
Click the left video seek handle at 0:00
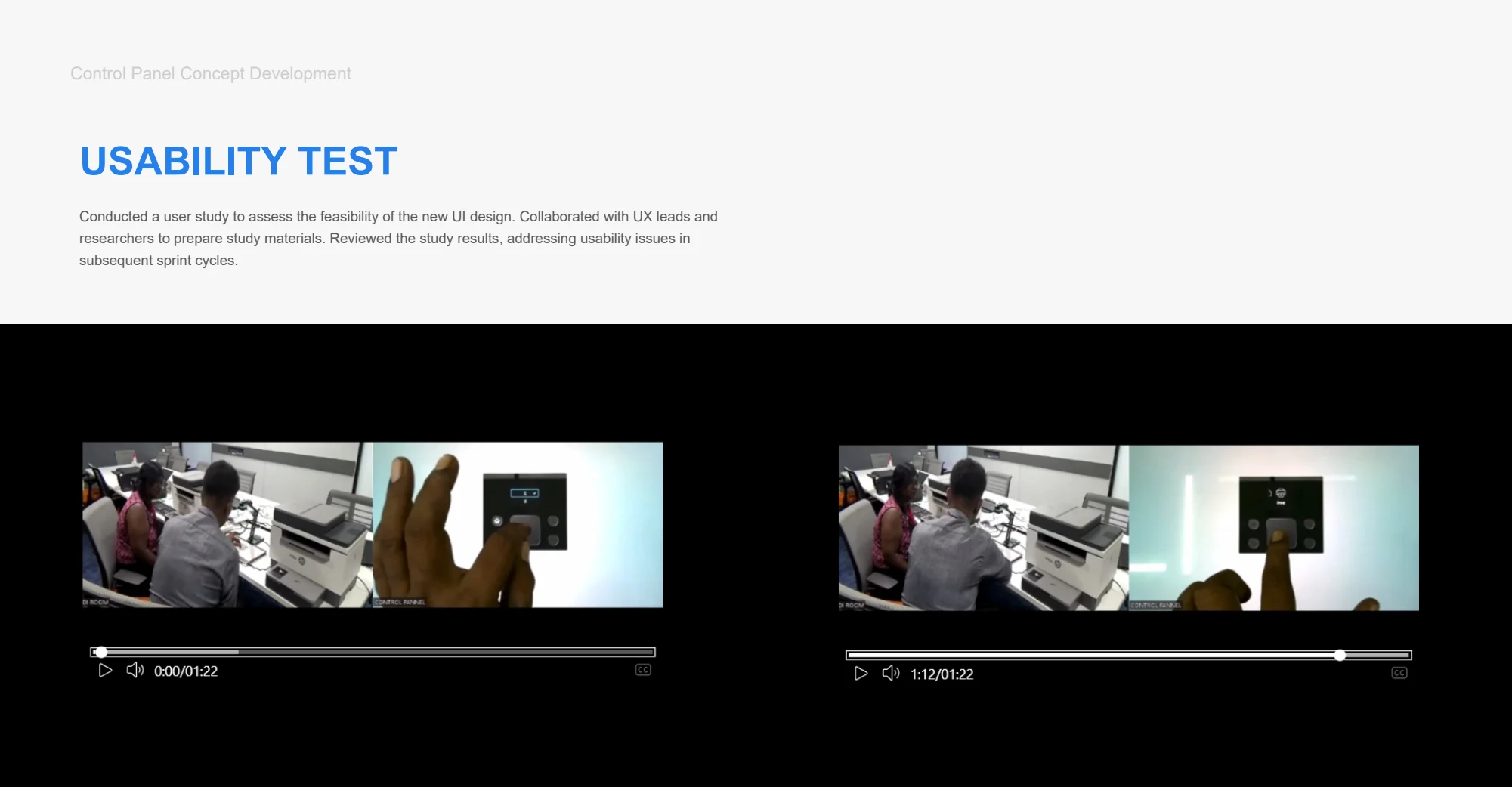pos(101,652)
